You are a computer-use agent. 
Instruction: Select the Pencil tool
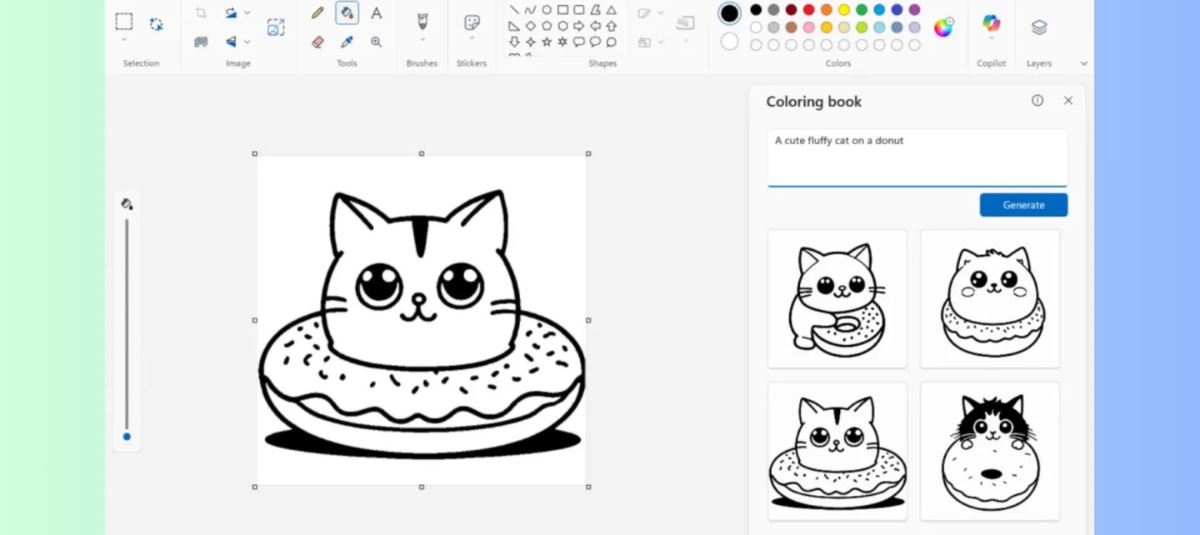[x=318, y=13]
